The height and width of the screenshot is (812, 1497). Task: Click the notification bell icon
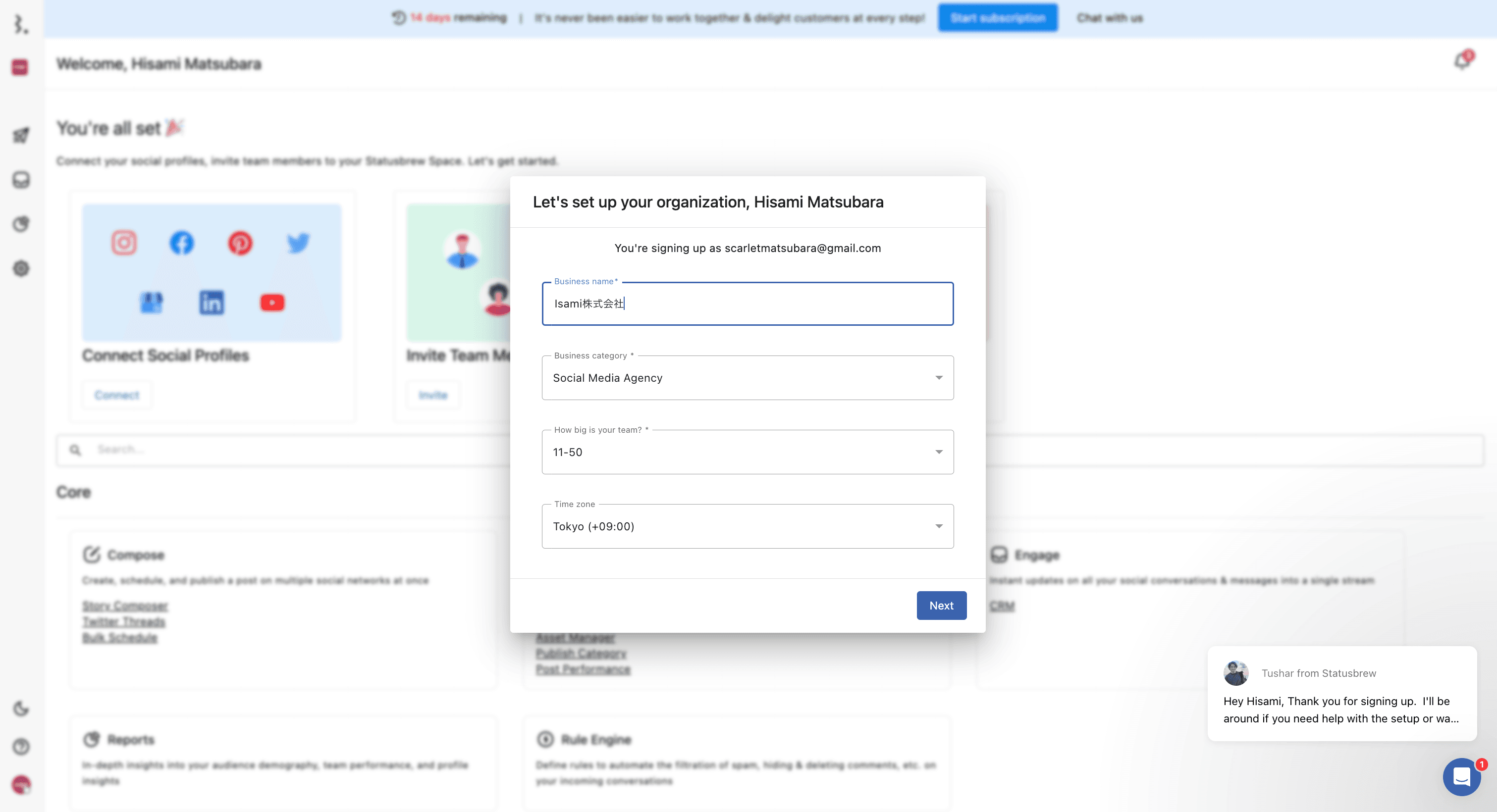tap(1462, 60)
